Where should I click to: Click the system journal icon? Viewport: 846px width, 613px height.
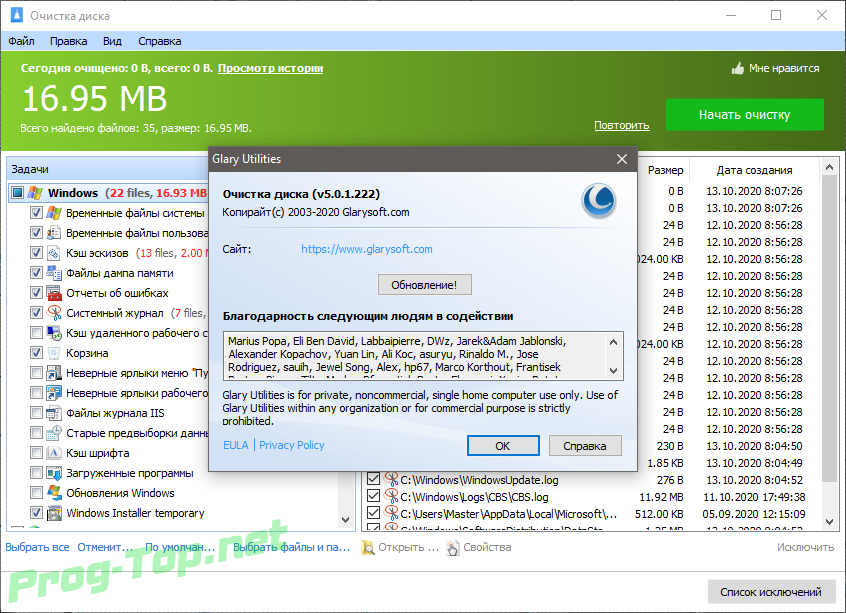click(54, 312)
